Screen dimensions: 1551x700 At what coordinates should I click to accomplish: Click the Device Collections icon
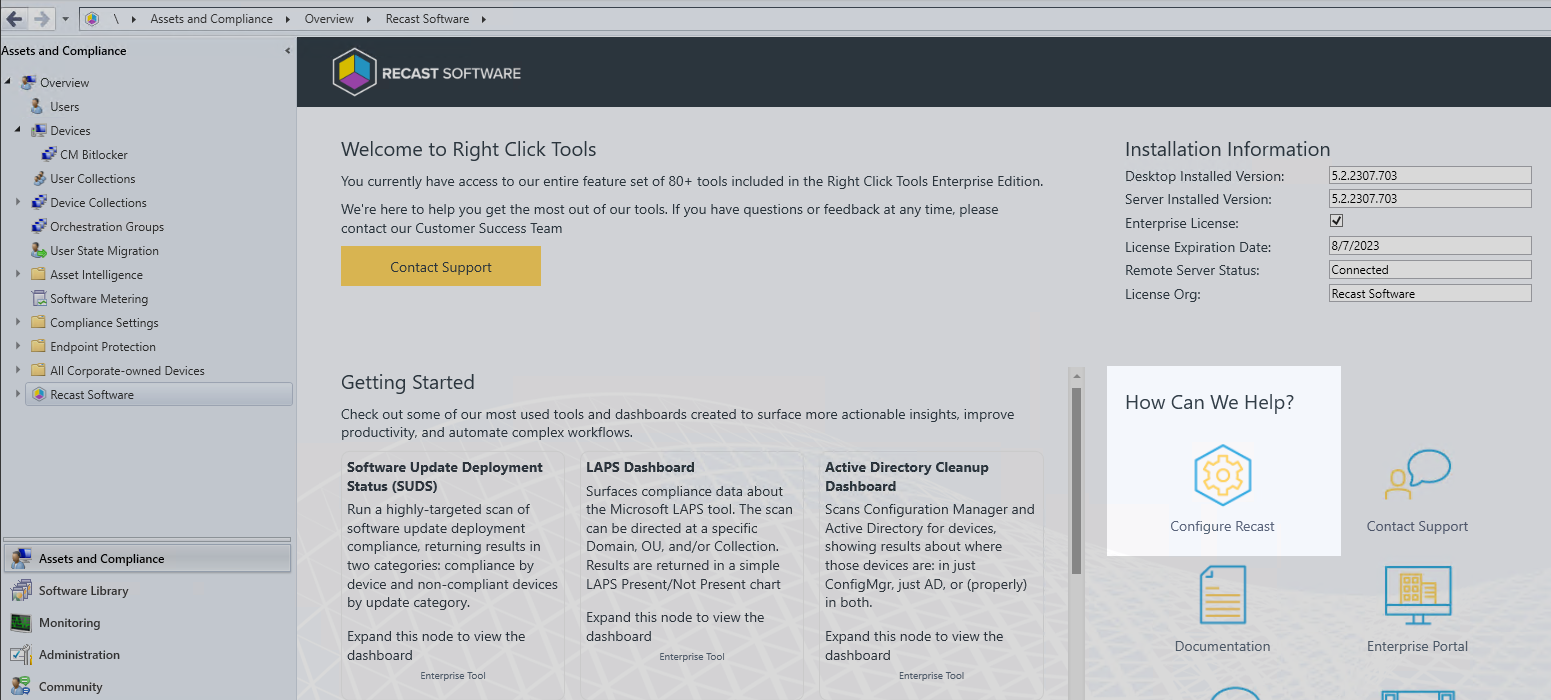coord(38,203)
